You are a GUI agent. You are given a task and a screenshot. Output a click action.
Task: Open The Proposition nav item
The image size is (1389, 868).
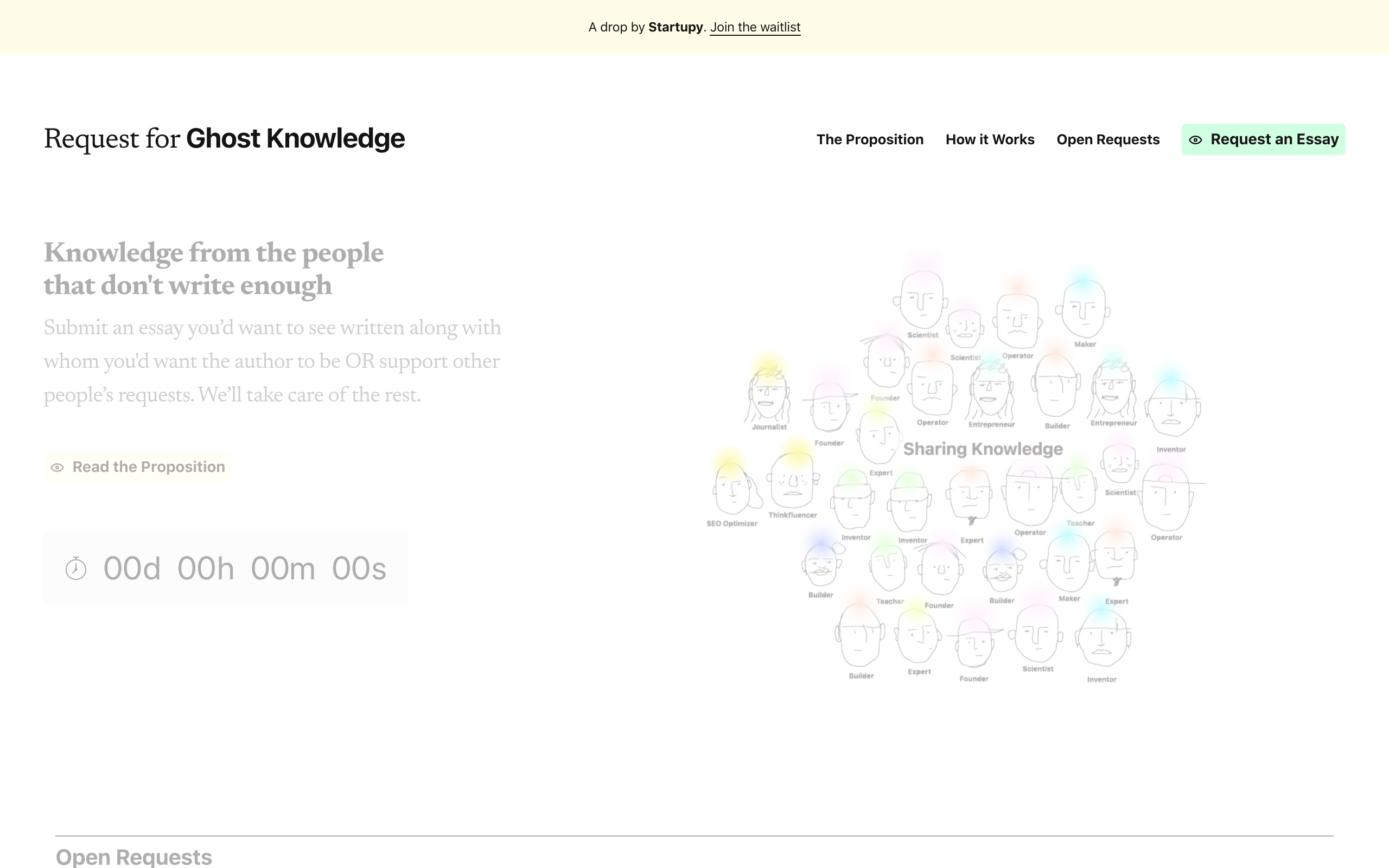pos(870,139)
